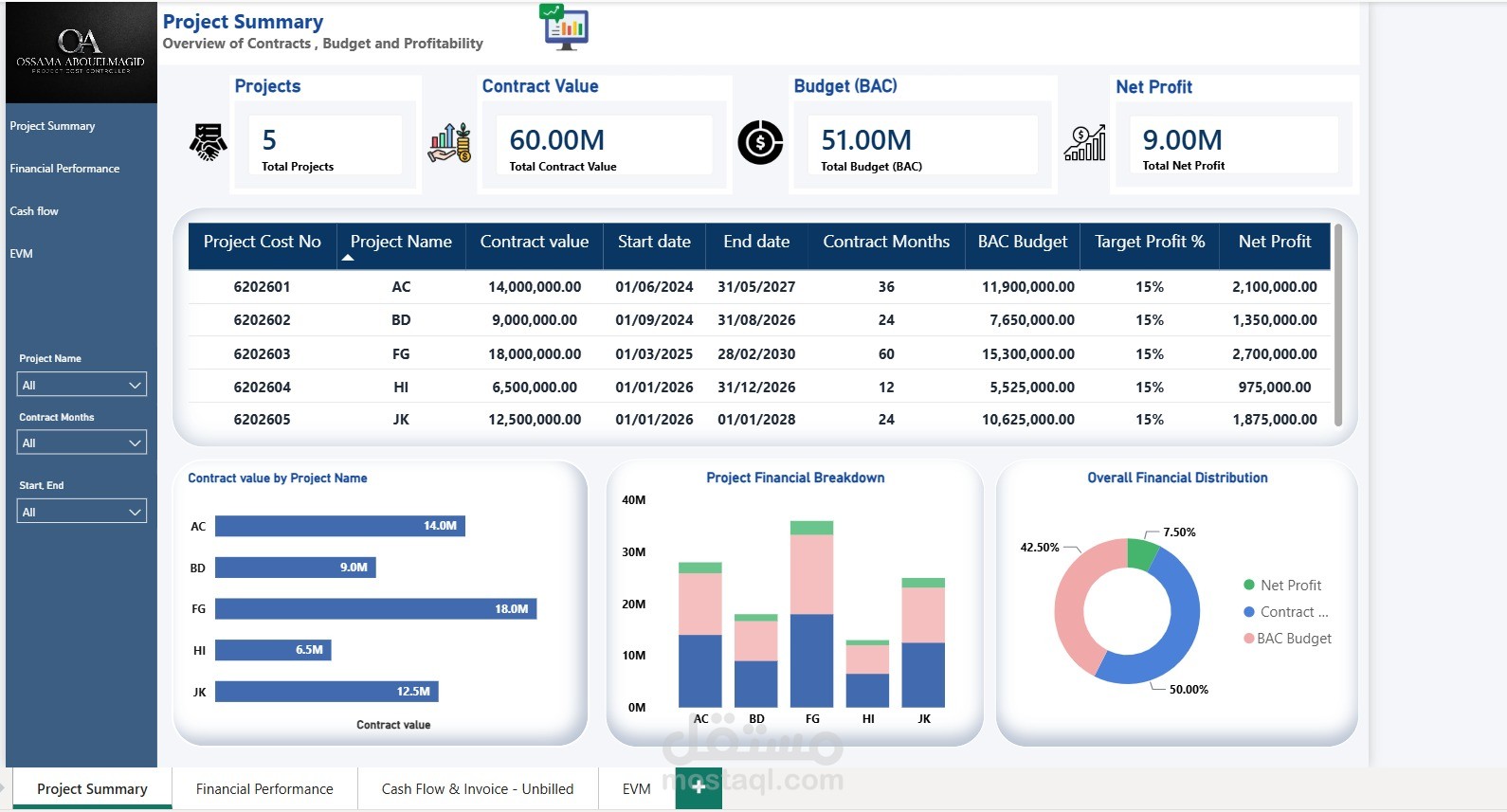The height and width of the screenshot is (812, 1507).
Task: Navigate to EVM in sidebar
Action: click(21, 254)
